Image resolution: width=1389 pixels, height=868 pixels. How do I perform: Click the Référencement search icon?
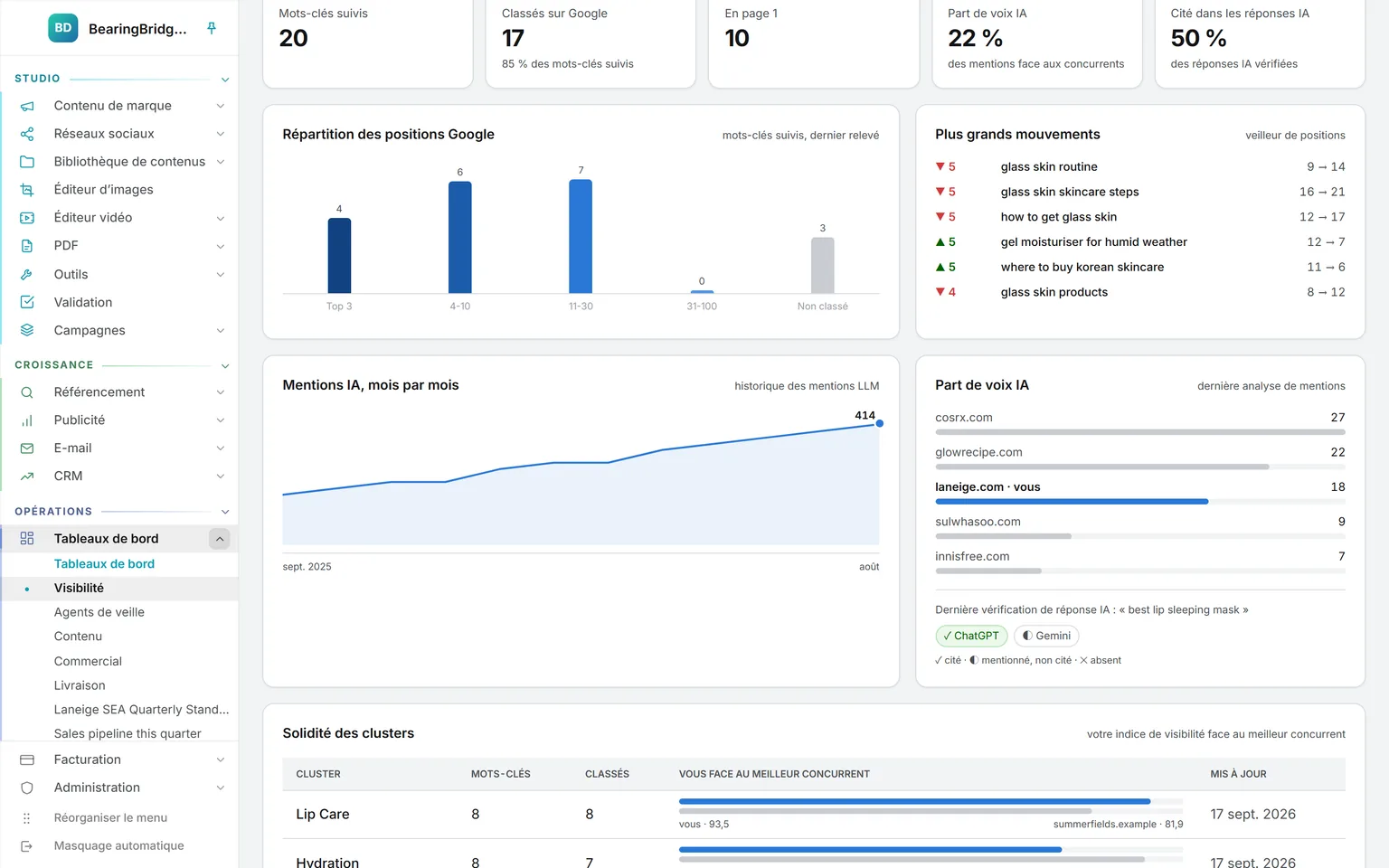27,392
